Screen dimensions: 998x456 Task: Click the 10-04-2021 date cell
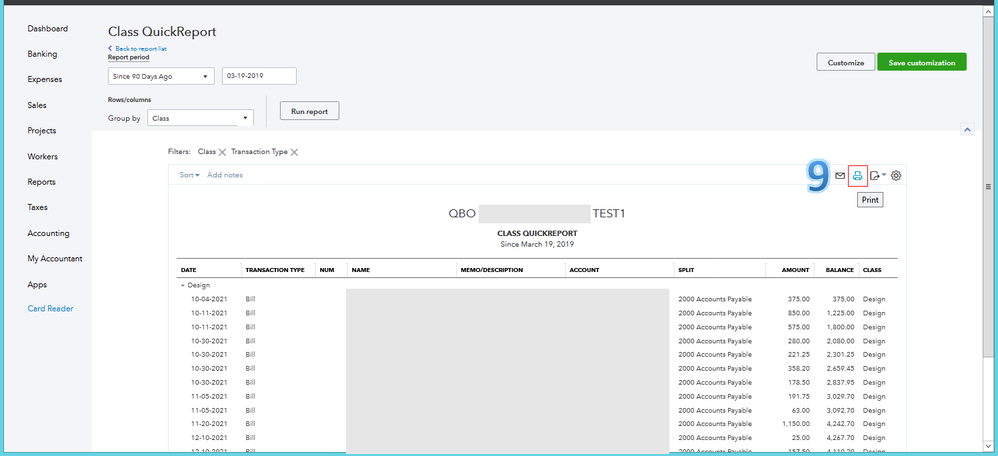pos(209,299)
